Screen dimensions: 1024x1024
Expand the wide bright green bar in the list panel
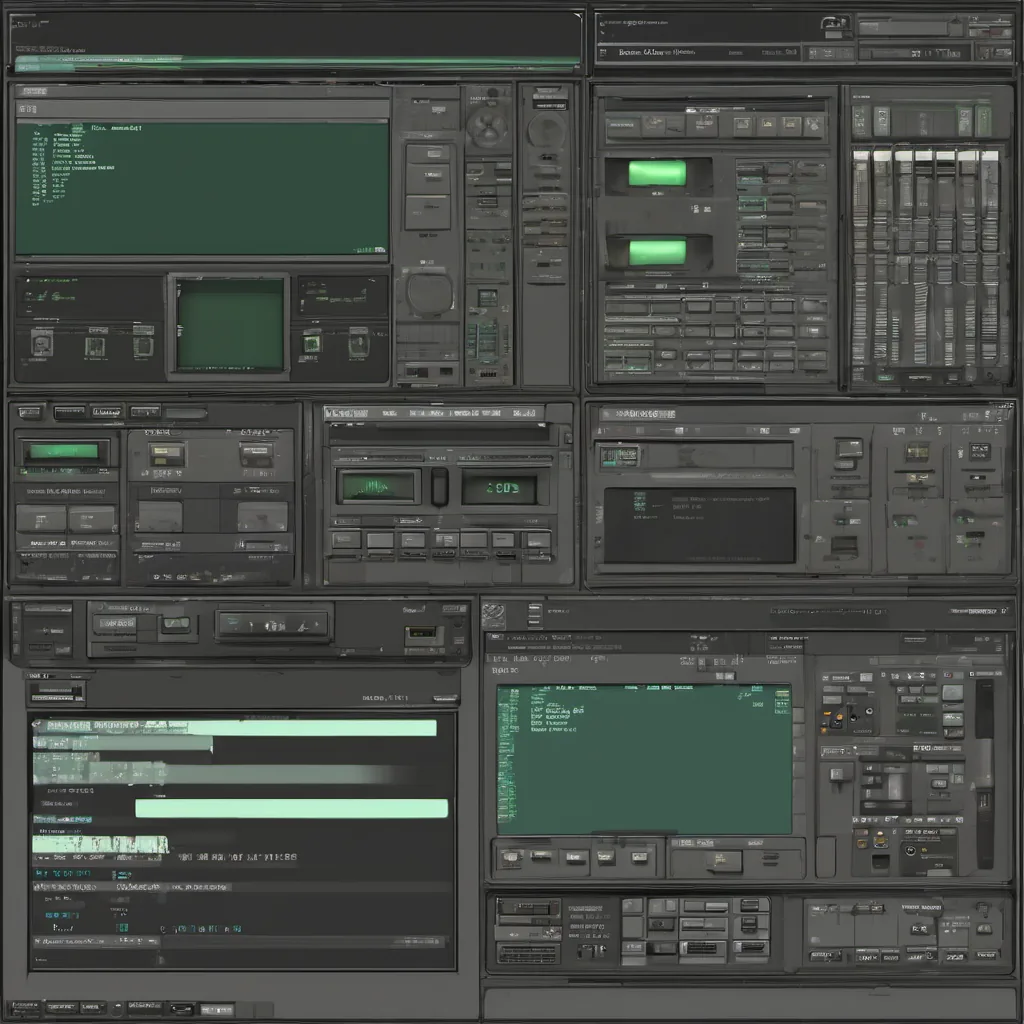coord(291,808)
